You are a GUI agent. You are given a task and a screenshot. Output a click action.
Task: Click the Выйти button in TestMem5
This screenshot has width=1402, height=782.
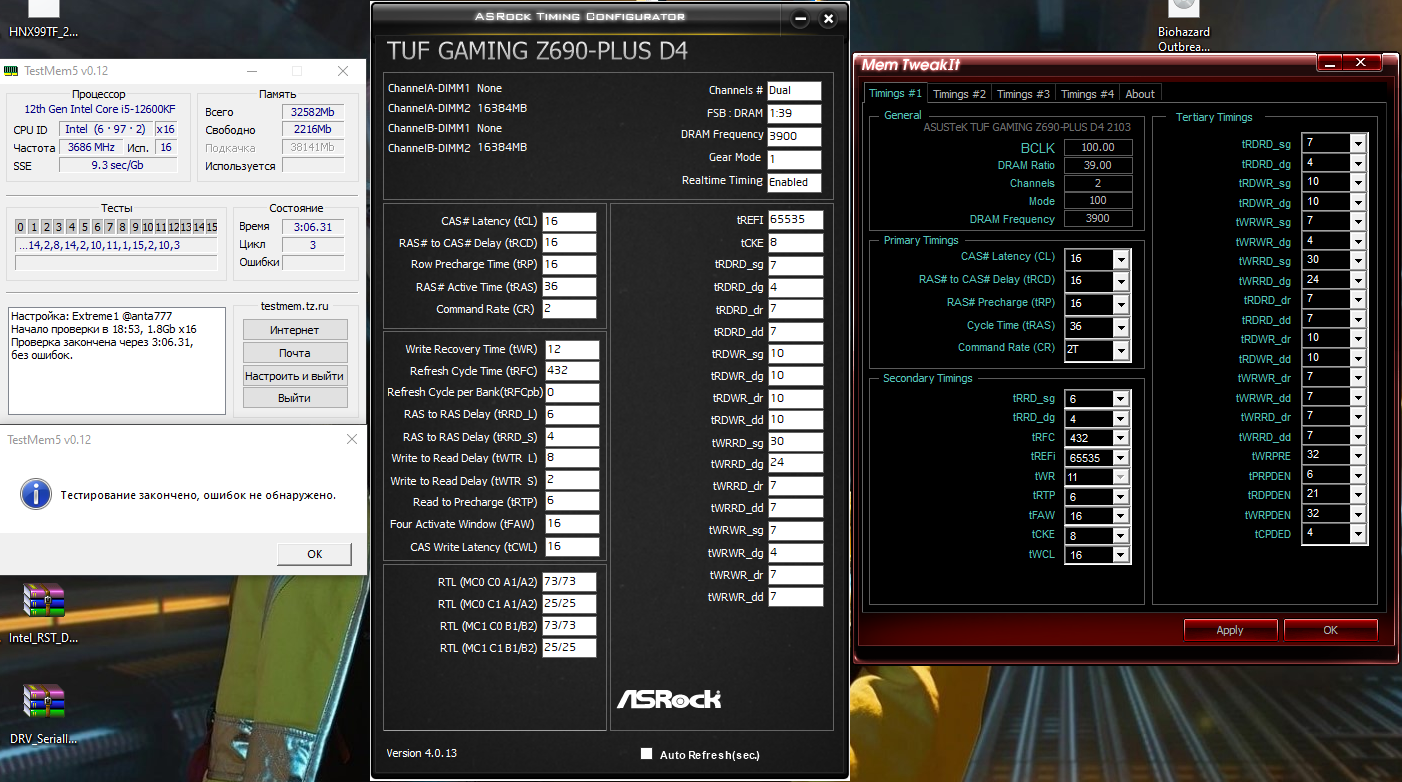[x=294, y=398]
